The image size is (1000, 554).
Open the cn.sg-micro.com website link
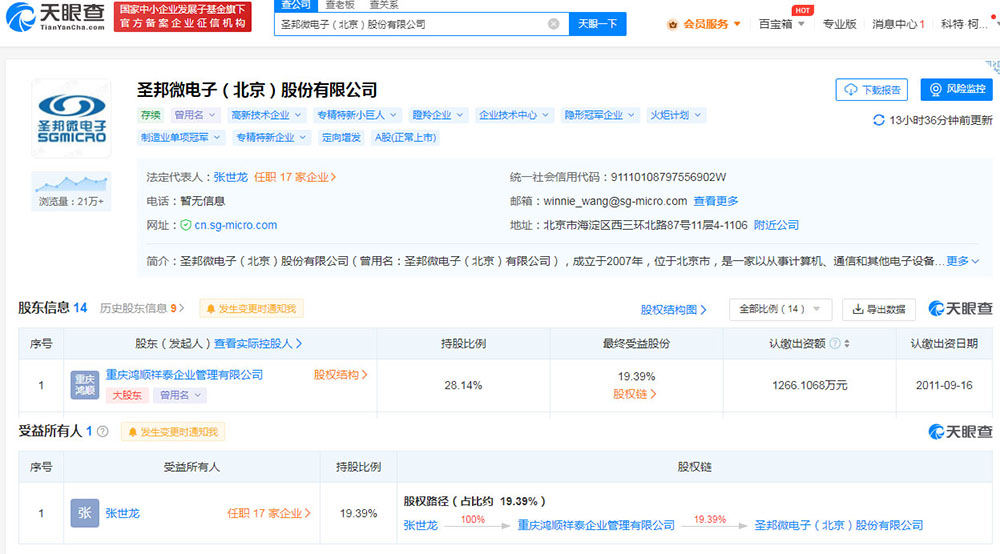(235, 225)
